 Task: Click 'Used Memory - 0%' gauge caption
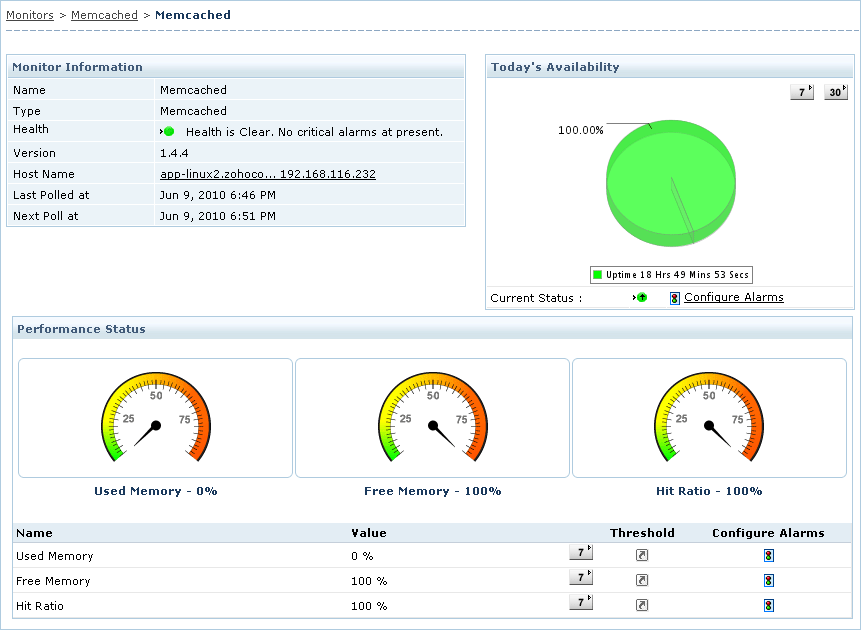click(156, 491)
